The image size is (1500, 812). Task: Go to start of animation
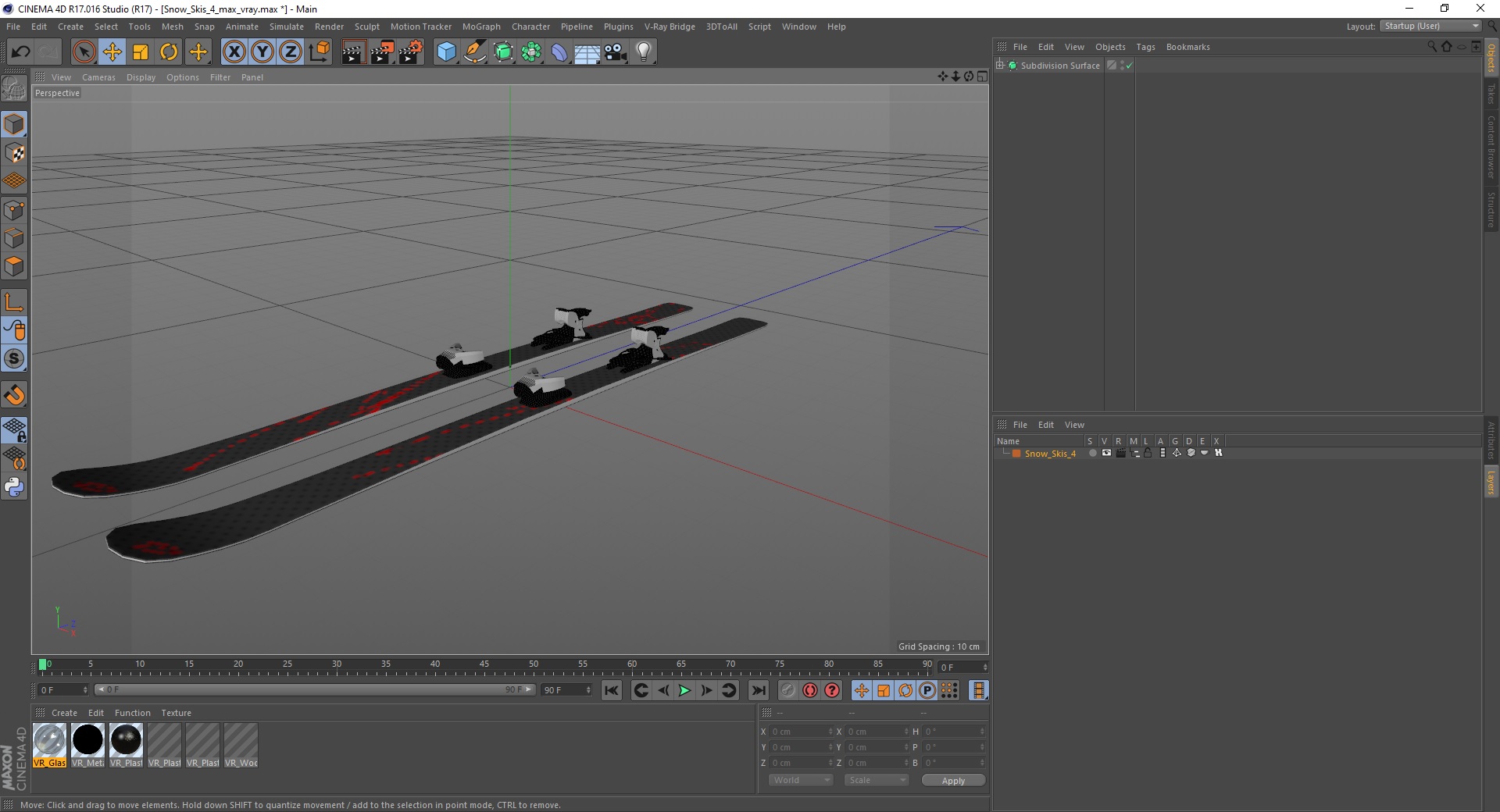[x=612, y=690]
